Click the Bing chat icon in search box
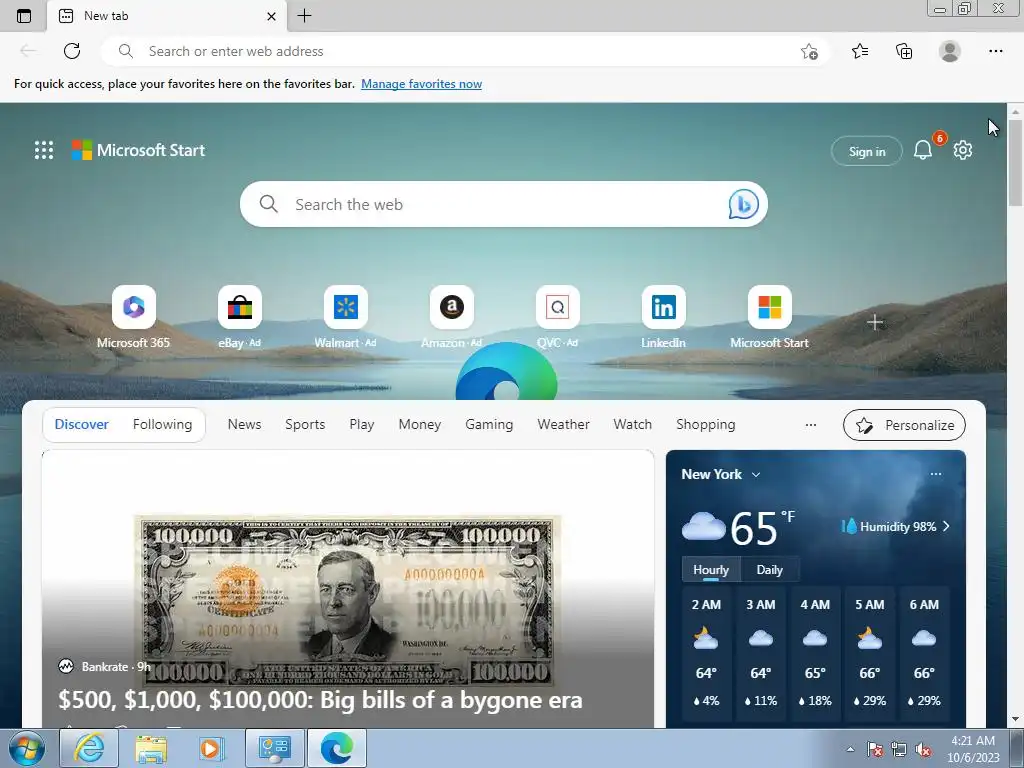The height and width of the screenshot is (768, 1024). point(743,204)
